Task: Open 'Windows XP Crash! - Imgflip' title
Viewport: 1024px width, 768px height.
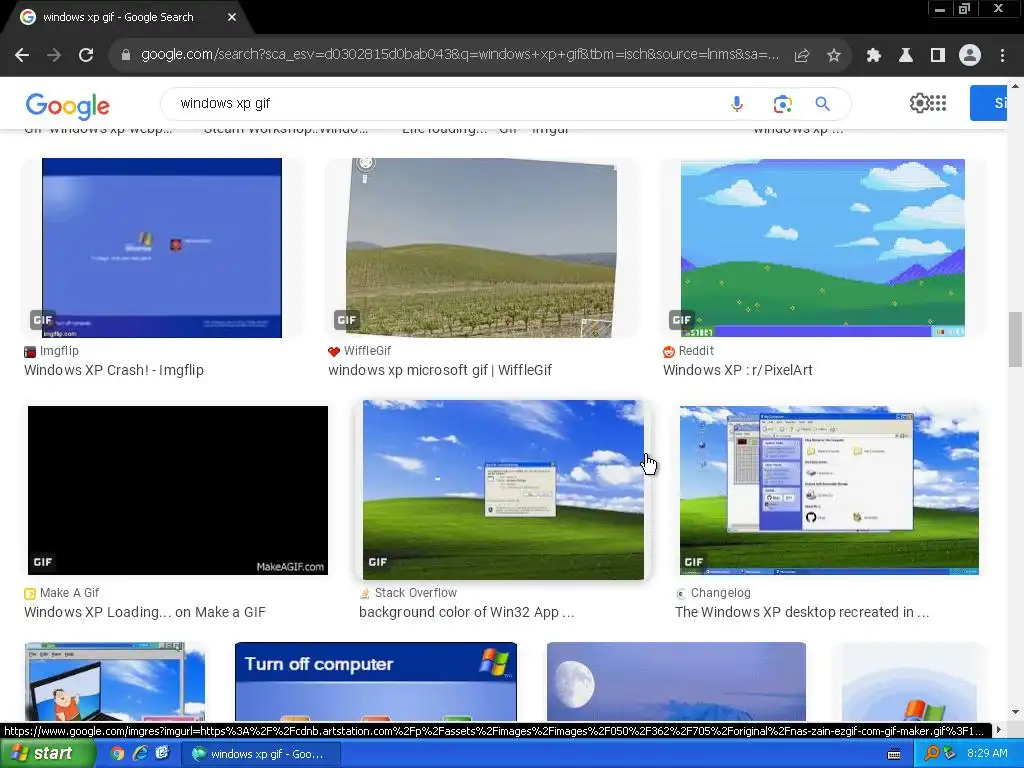Action: [x=114, y=370]
